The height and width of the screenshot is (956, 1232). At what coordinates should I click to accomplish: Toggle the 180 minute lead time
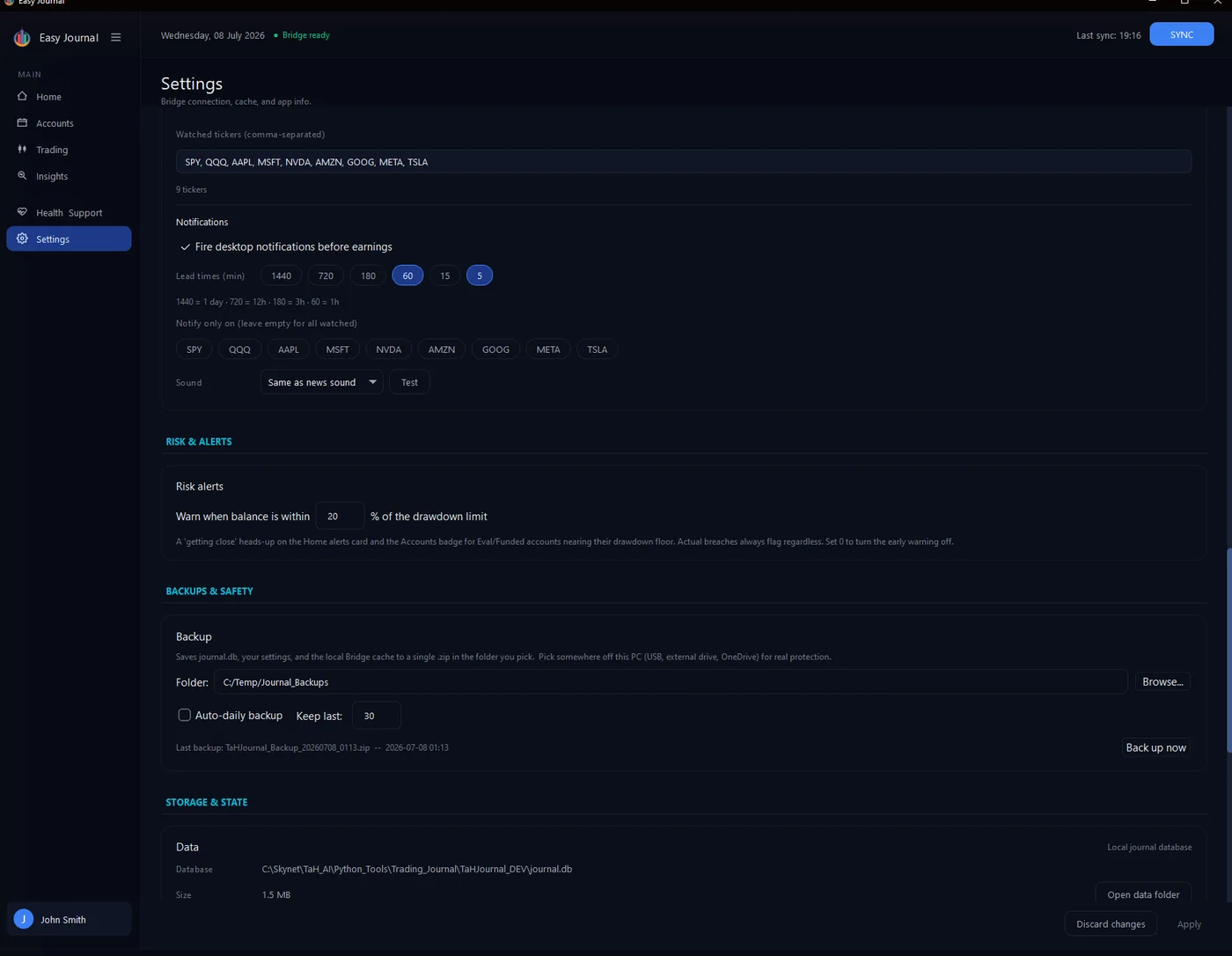[x=368, y=276]
